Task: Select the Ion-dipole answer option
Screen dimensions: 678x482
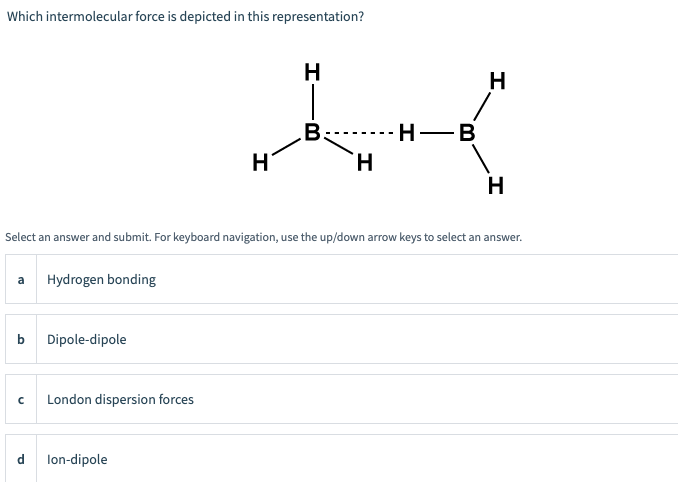Action: pyautogui.click(x=77, y=460)
